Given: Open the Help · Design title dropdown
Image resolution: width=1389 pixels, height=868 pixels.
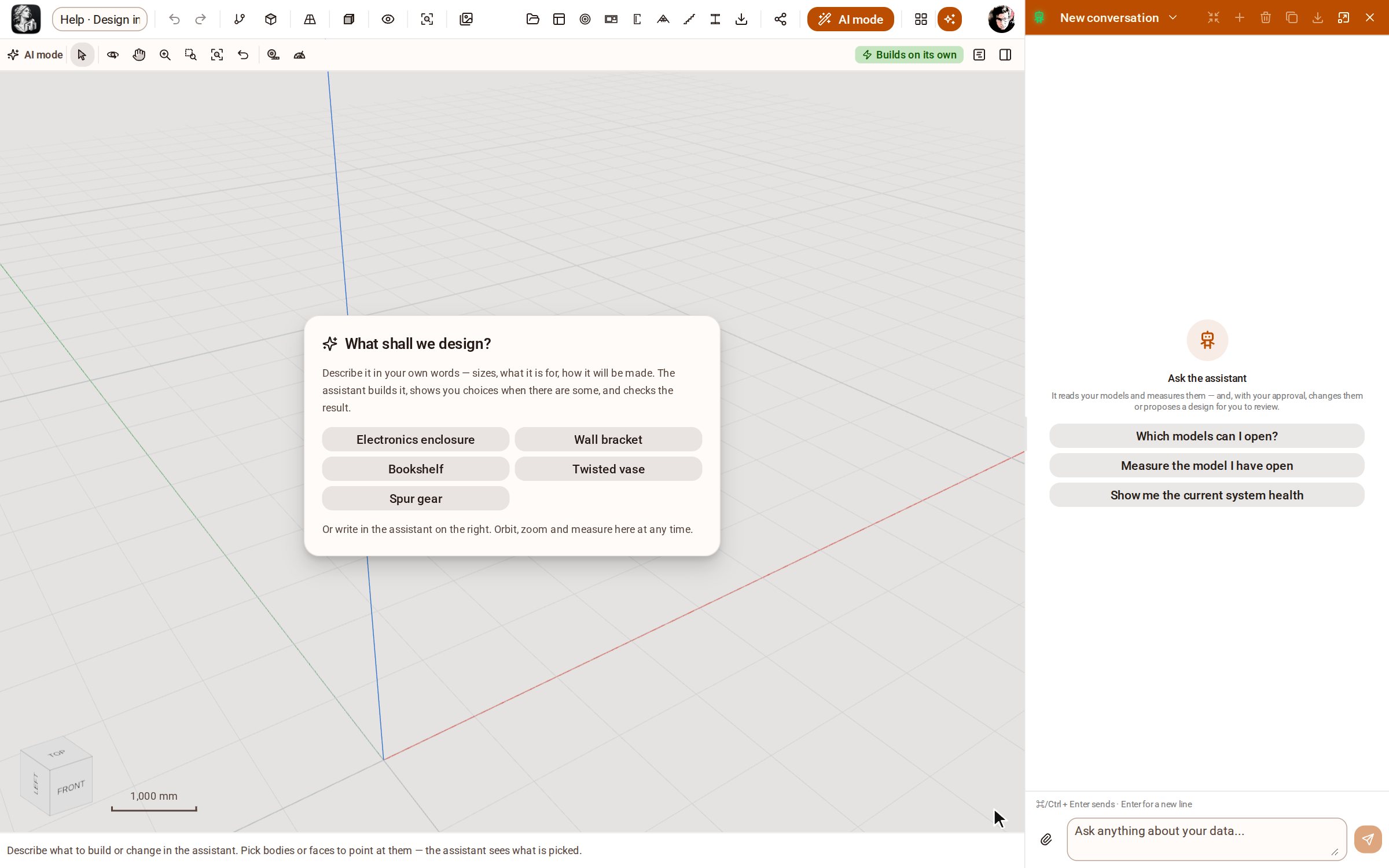Looking at the screenshot, I should tap(100, 19).
